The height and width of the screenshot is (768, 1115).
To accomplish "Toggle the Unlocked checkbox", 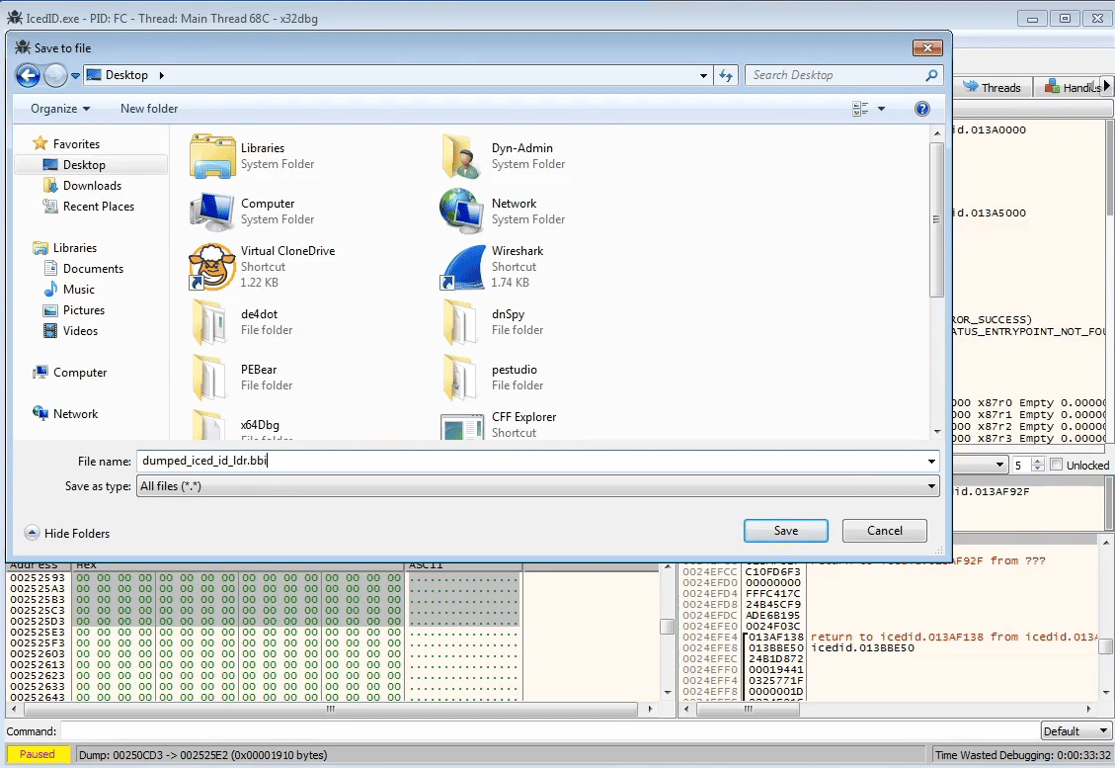I will 1057,465.
